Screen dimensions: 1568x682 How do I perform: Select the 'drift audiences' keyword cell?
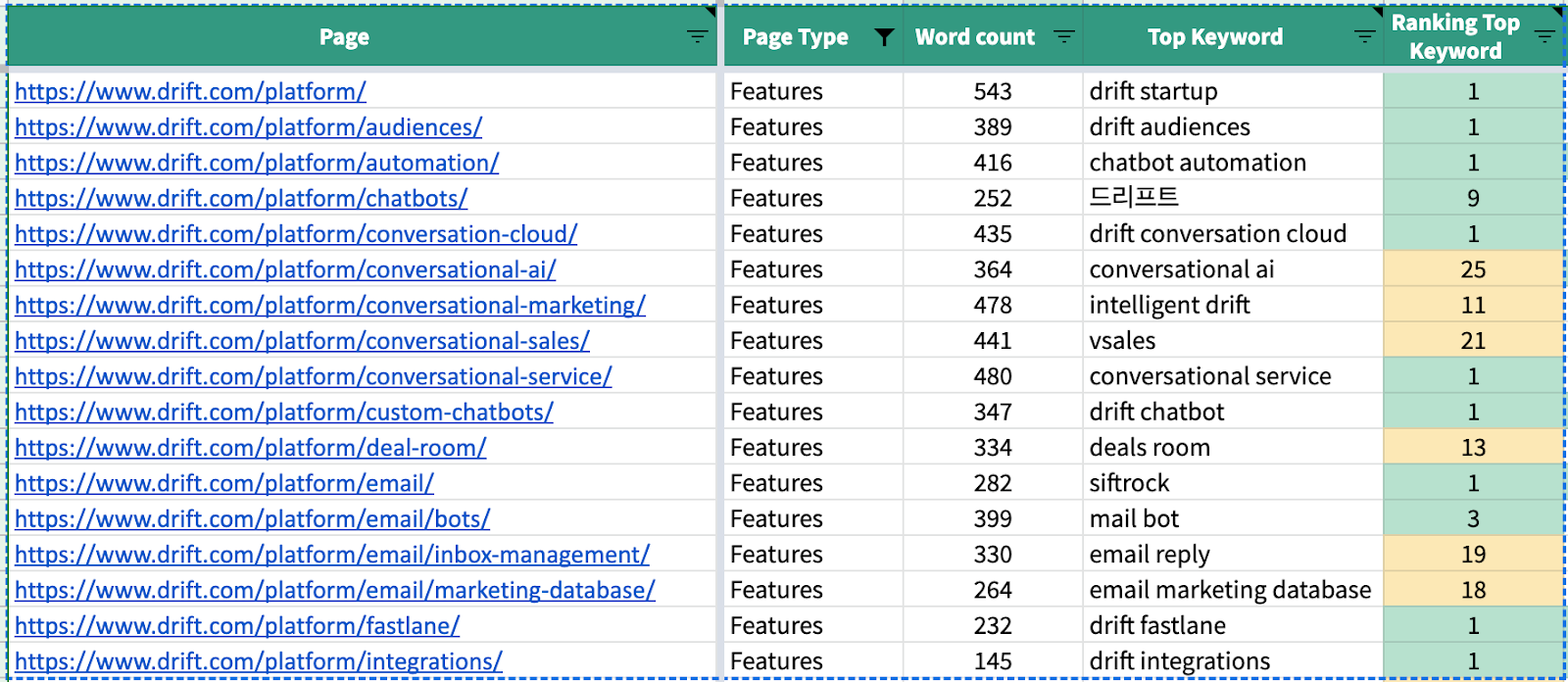[1233, 126]
